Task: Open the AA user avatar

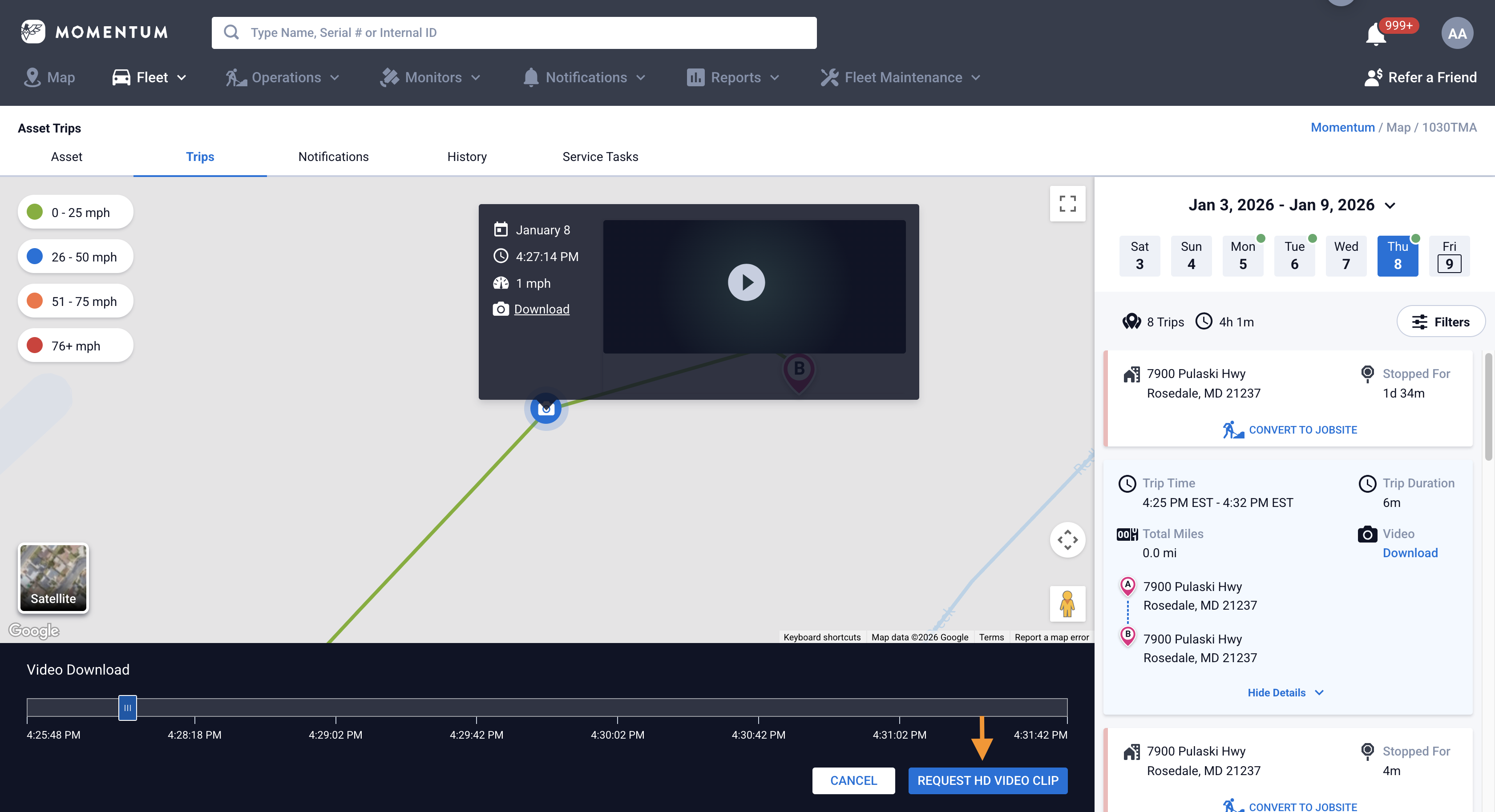Action: (1457, 33)
